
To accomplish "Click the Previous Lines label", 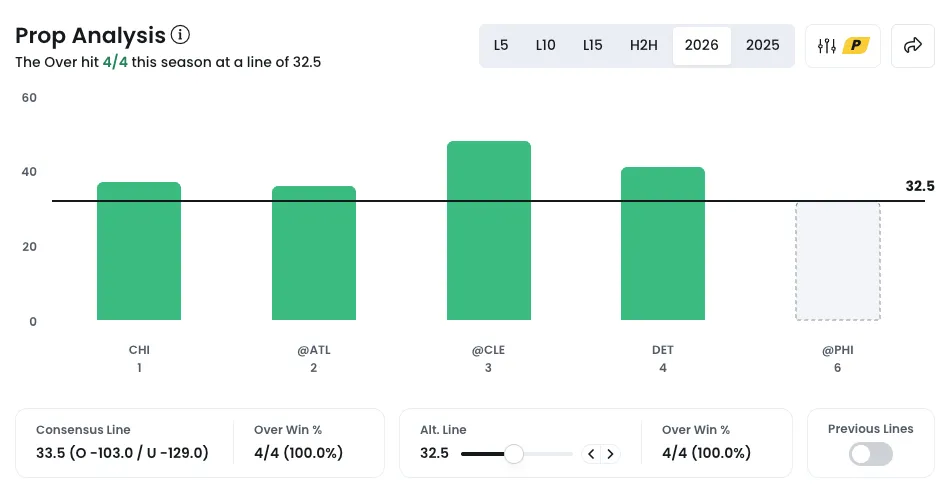I will pyautogui.click(x=870, y=428).
